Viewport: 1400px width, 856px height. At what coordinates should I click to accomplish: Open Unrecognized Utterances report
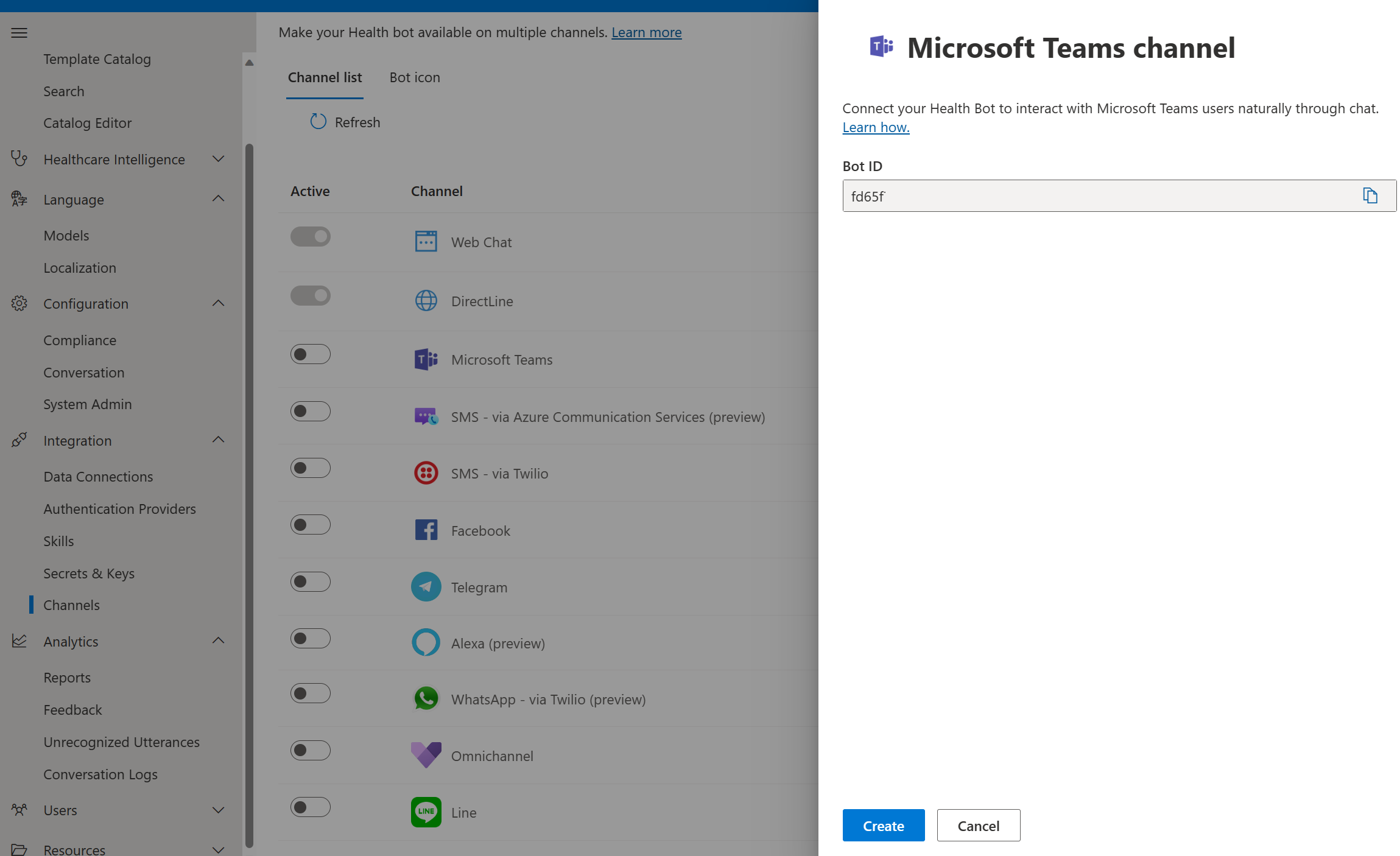click(122, 742)
